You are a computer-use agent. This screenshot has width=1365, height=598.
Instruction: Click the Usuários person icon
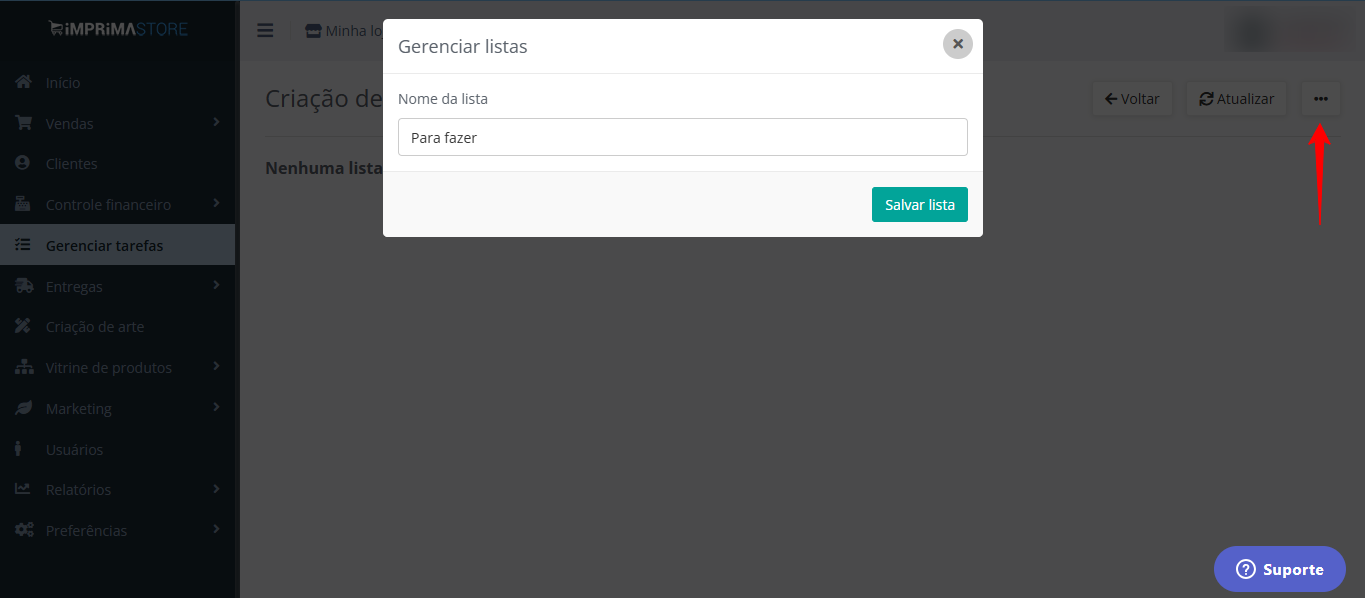tap(20, 449)
